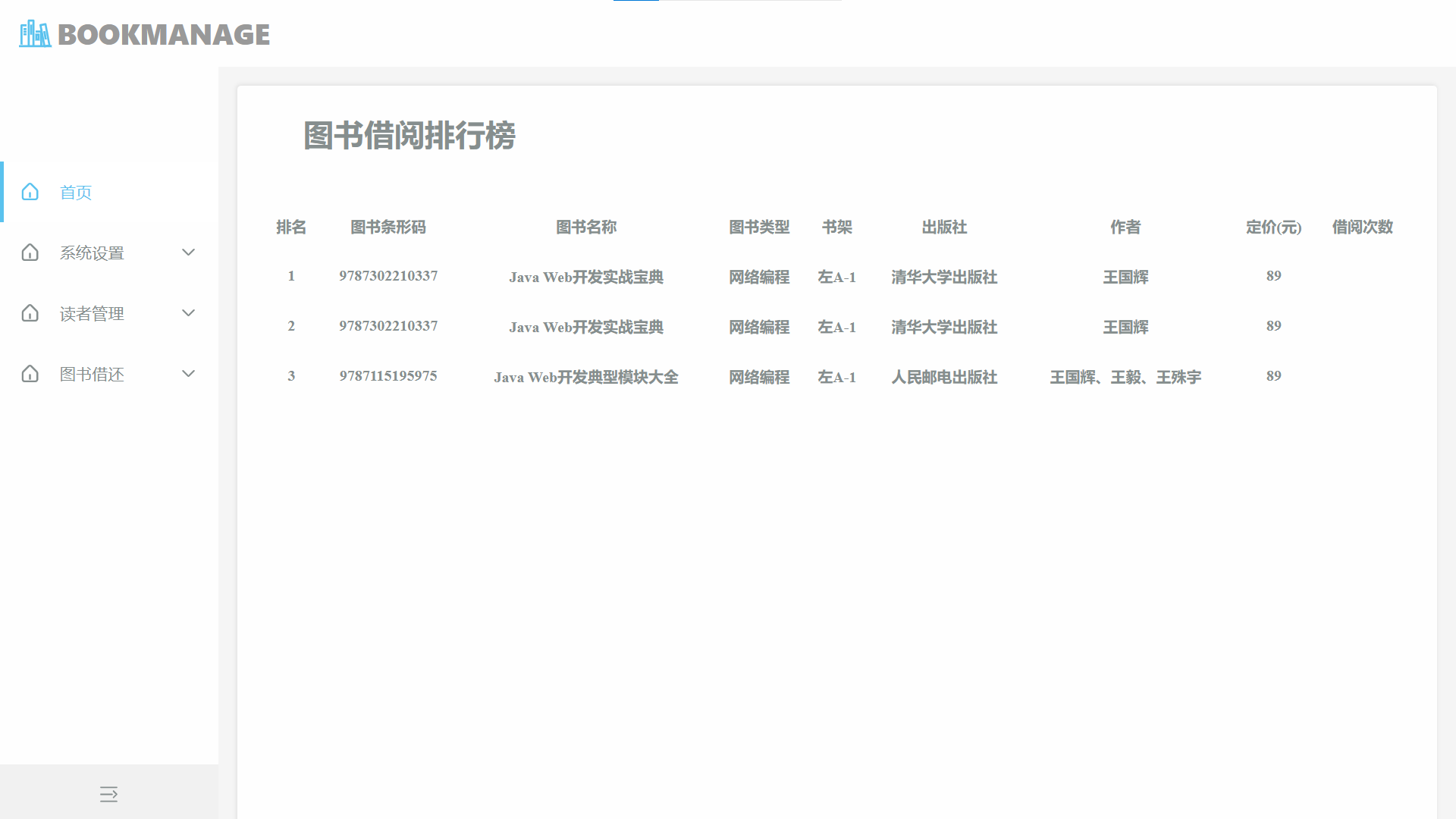Click the highlighted home indicator bar
Image resolution: width=1456 pixels, height=819 pixels.
coord(3,192)
